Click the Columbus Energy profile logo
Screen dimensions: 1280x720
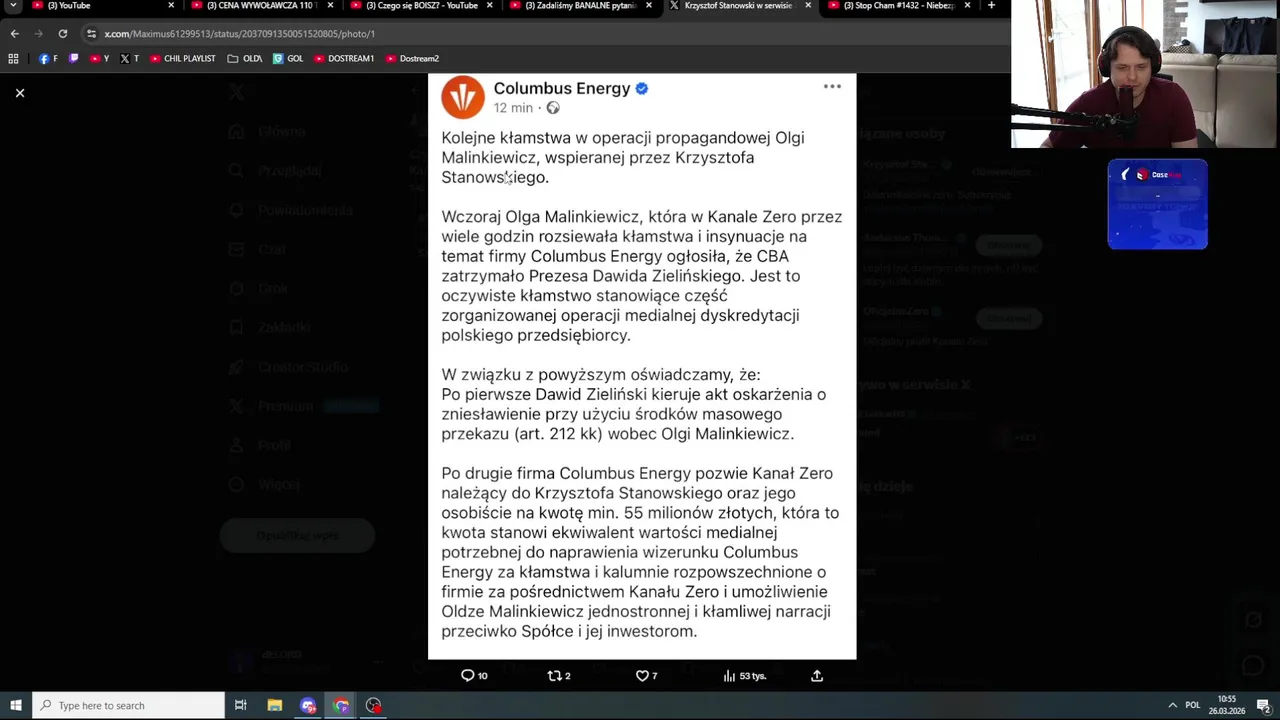coord(463,98)
